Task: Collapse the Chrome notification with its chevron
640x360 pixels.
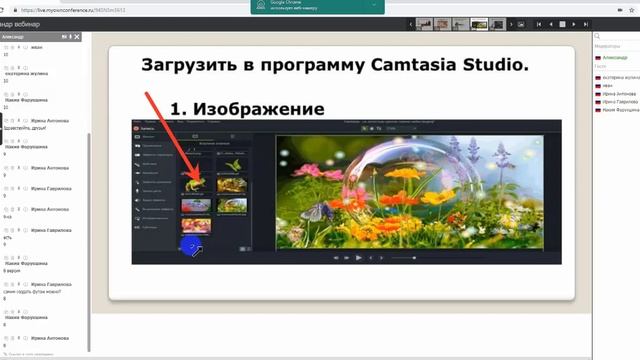Action: click(x=374, y=5)
